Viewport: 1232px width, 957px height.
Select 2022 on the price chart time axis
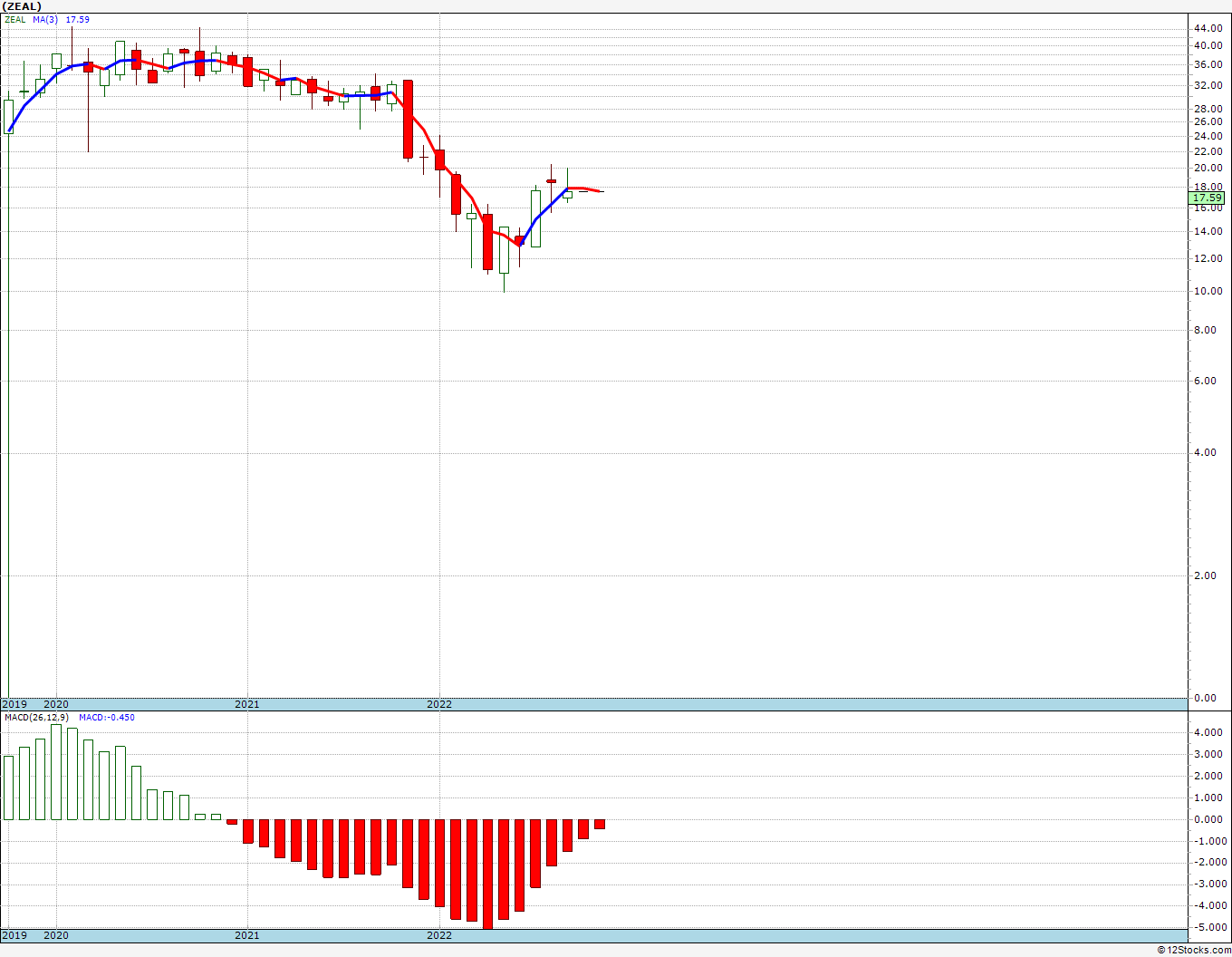(x=439, y=704)
